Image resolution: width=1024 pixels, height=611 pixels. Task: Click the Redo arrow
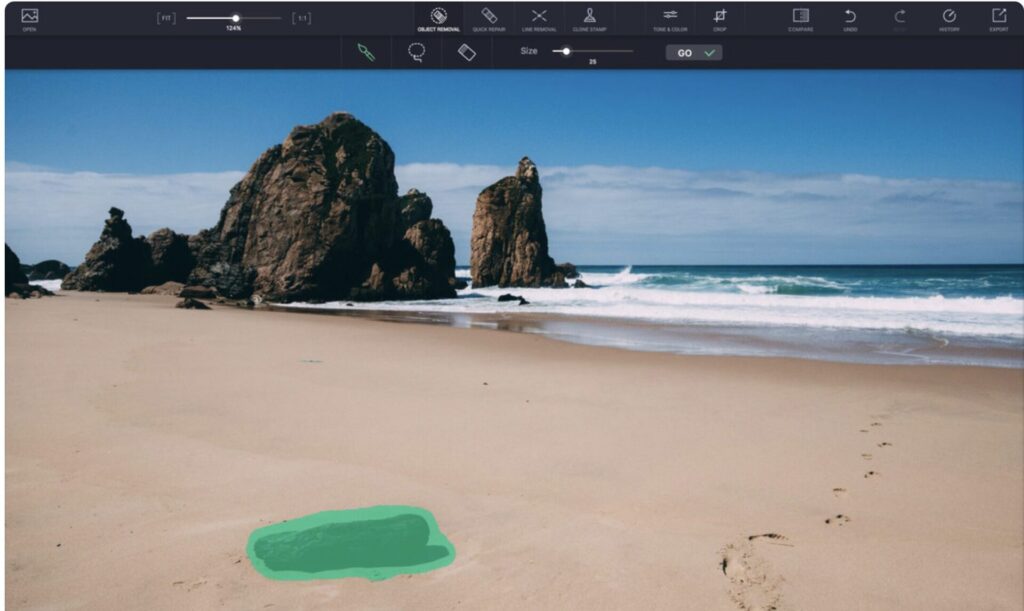point(900,18)
